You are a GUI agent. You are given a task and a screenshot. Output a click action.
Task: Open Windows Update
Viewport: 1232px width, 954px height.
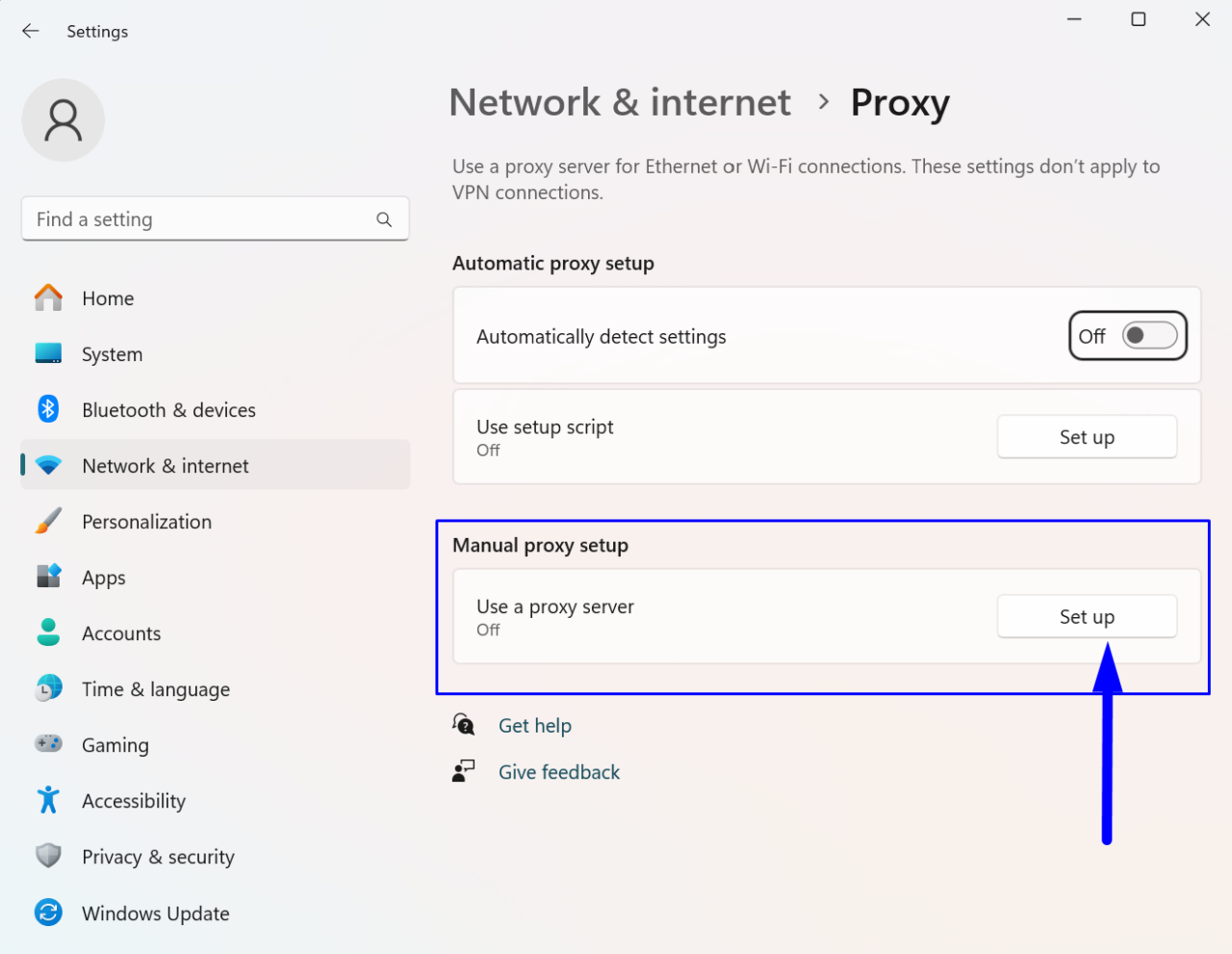coord(155,912)
